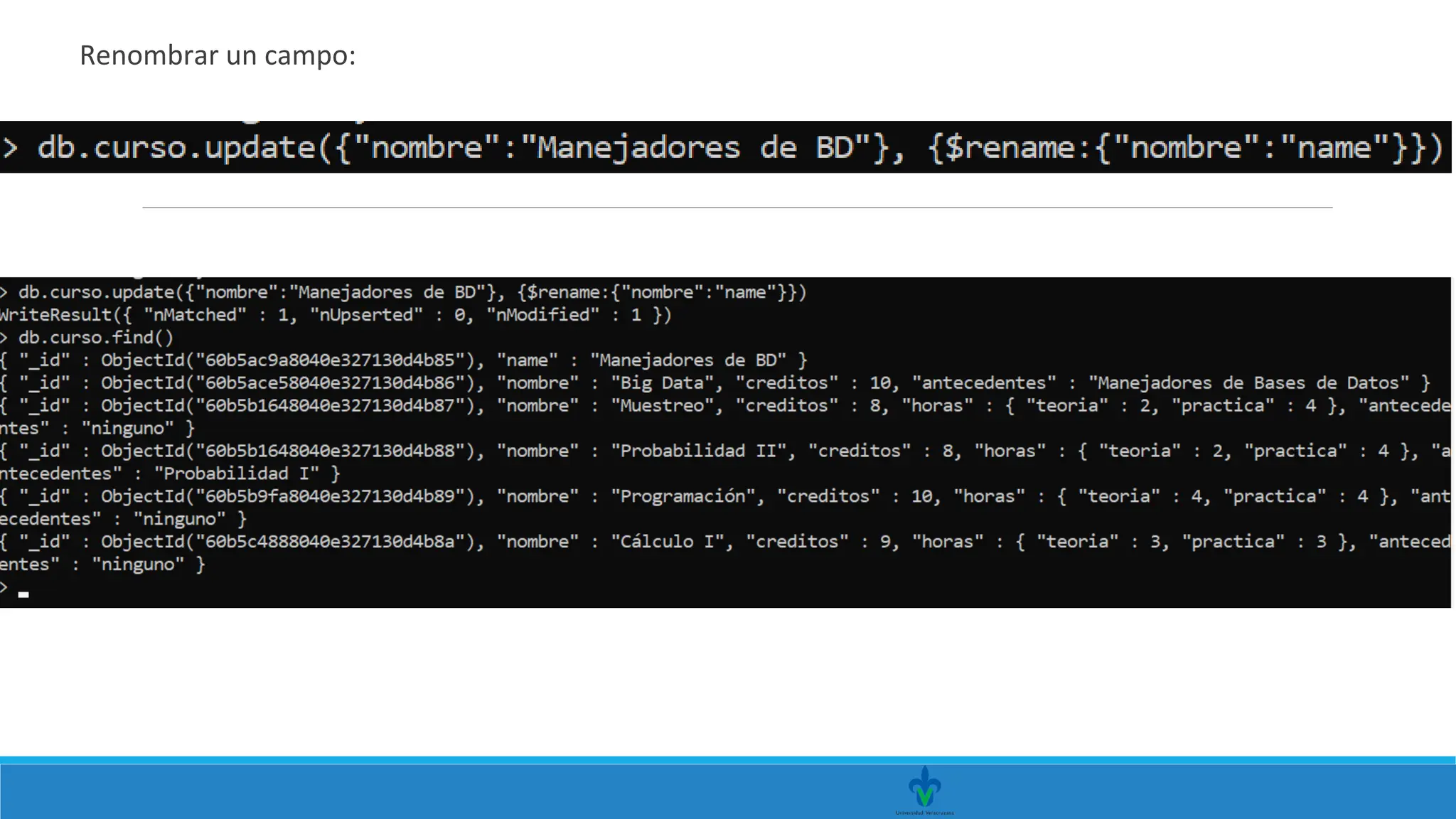Viewport: 1456px width, 819px height.
Task: Click the db.curso.find() command line
Action: pos(96,338)
